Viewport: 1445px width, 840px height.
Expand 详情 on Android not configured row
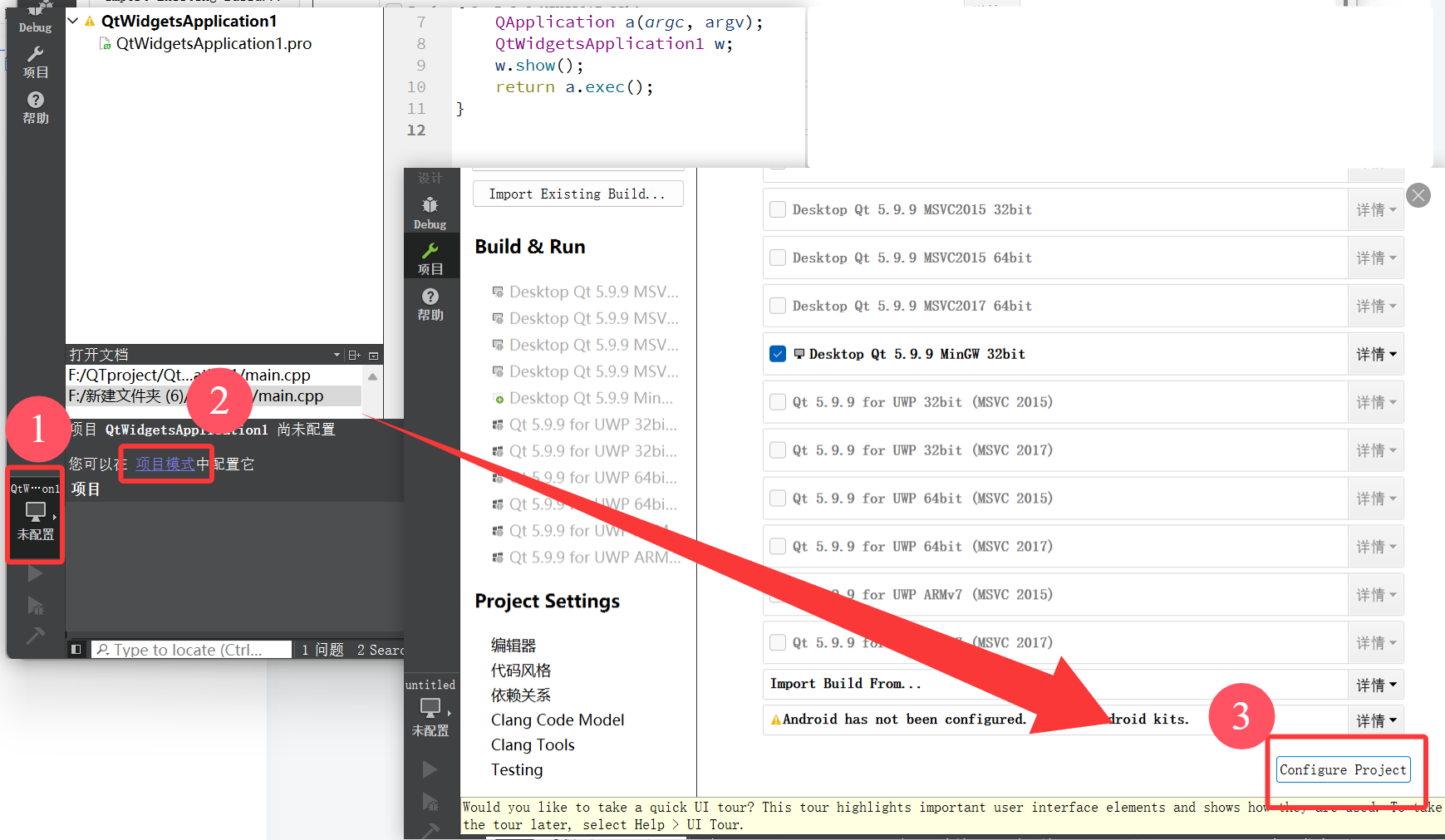1376,720
